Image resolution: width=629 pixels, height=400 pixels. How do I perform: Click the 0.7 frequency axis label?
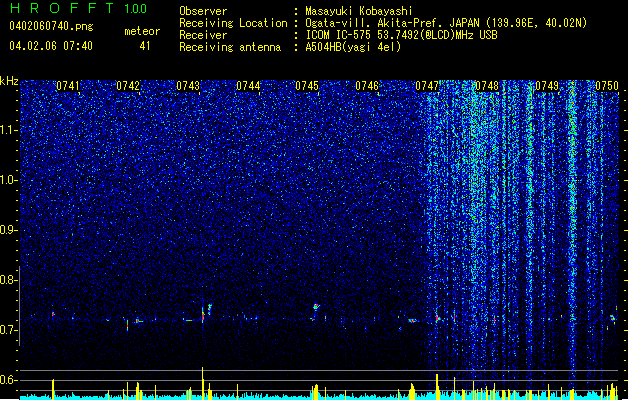[9, 330]
